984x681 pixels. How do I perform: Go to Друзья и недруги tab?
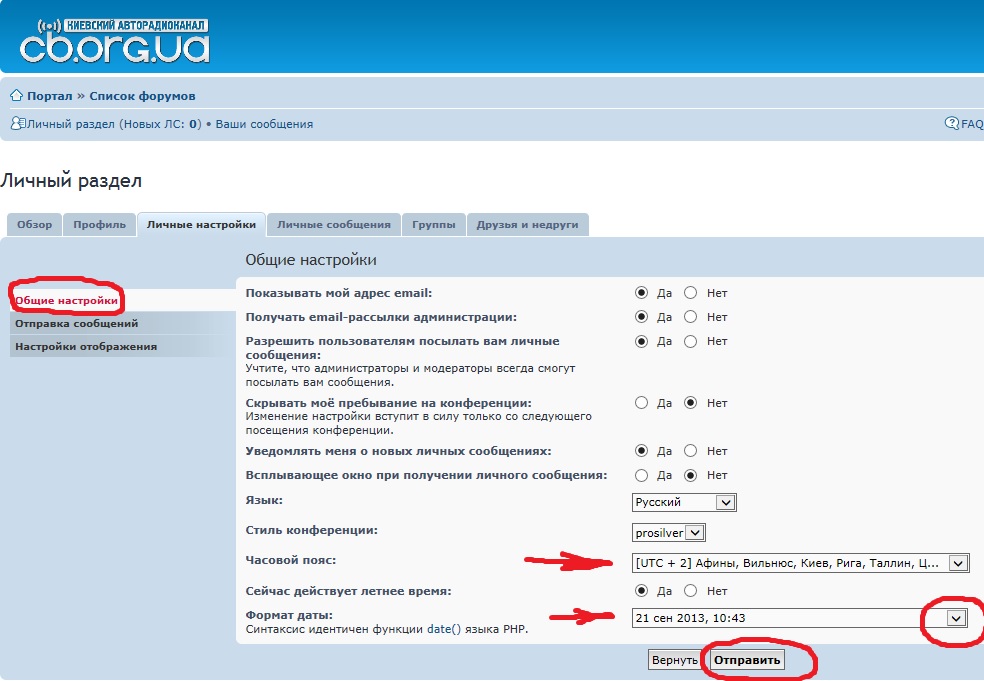click(527, 225)
